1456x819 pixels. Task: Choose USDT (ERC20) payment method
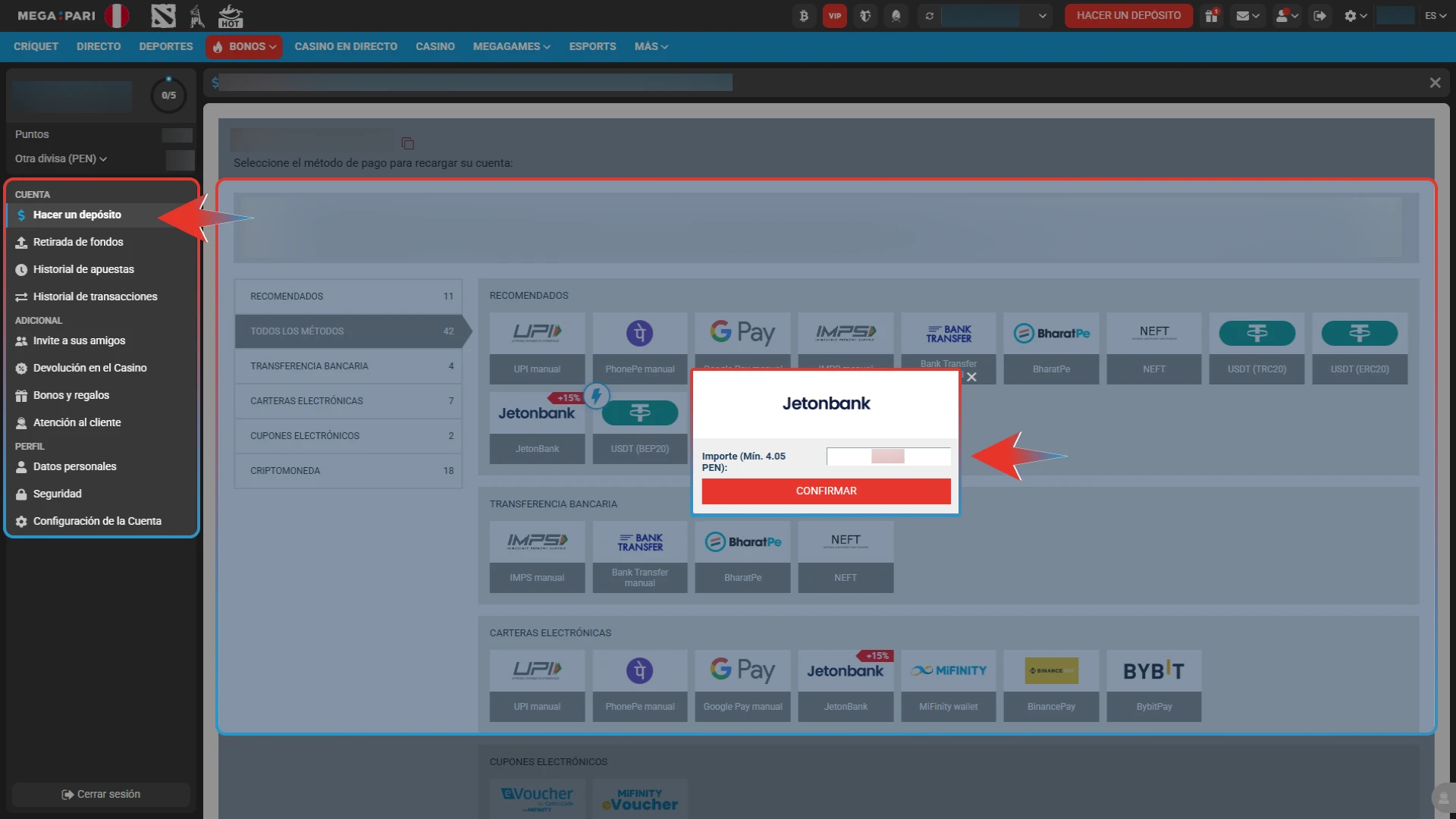[1360, 348]
